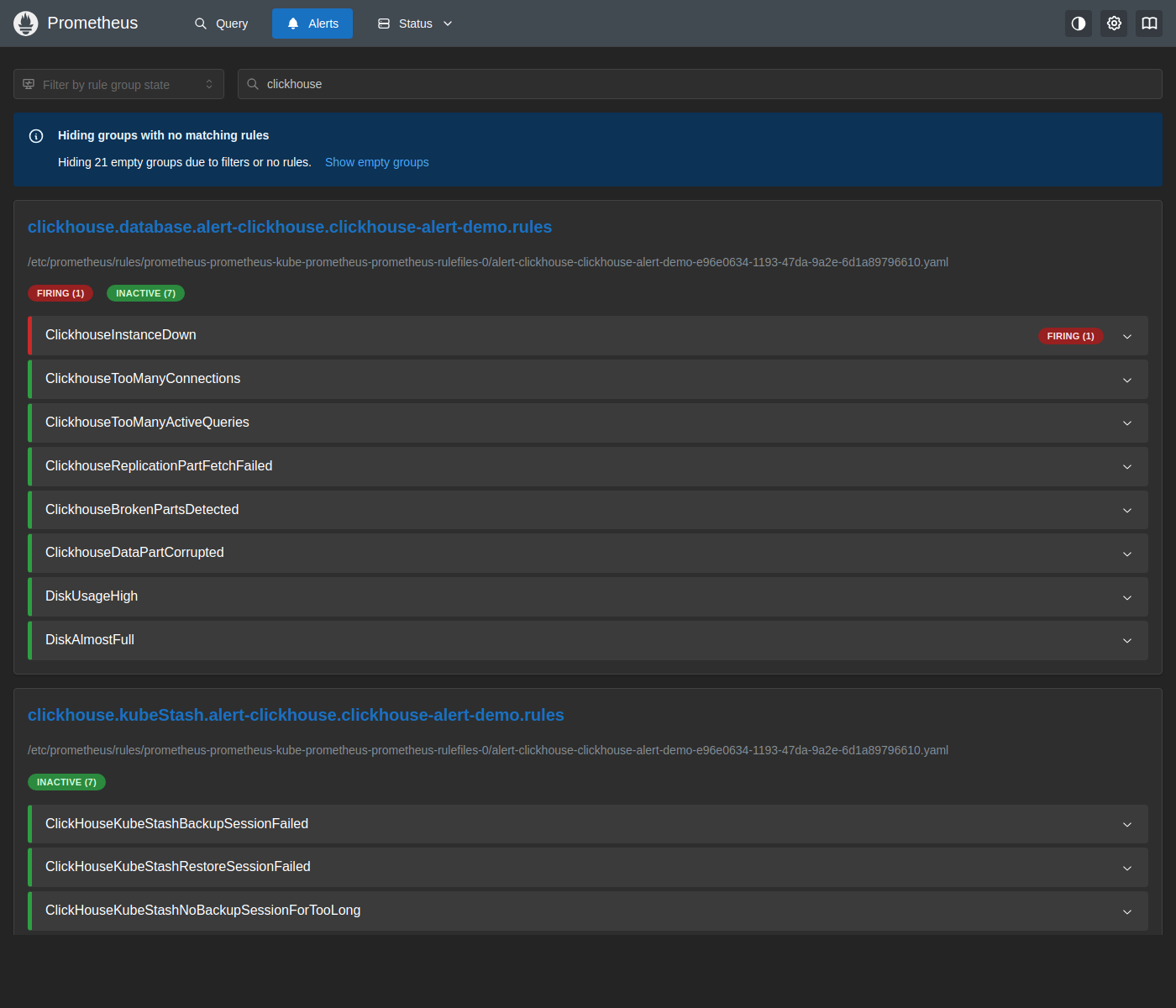1176x1008 pixels.
Task: Expand the DiskUsageHigh chevron
Action: (1127, 597)
